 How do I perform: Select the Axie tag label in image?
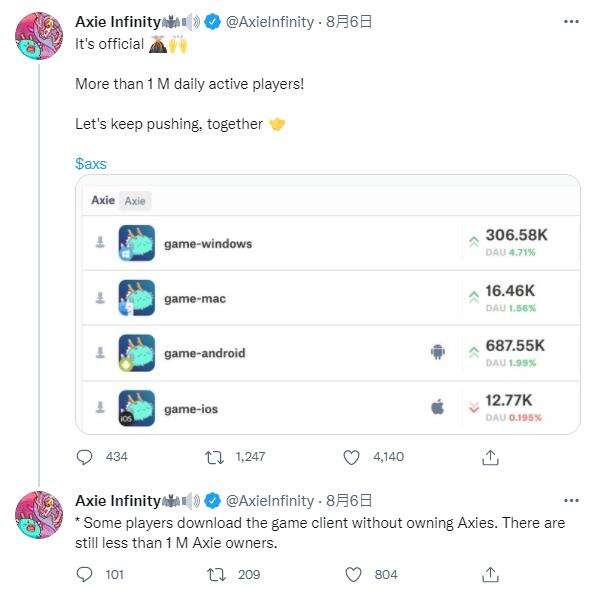[135, 201]
